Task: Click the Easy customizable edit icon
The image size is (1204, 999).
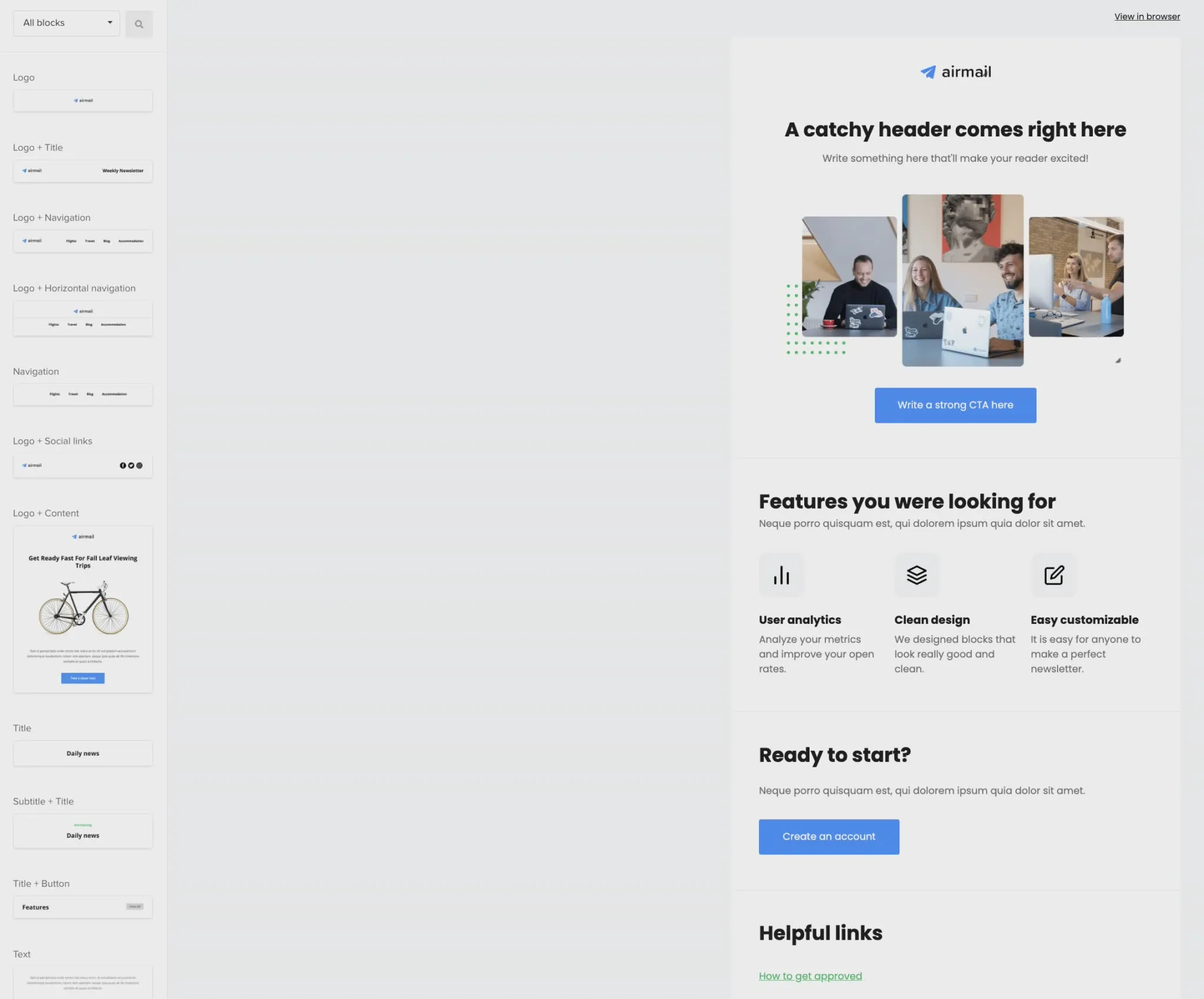Action: point(1053,575)
